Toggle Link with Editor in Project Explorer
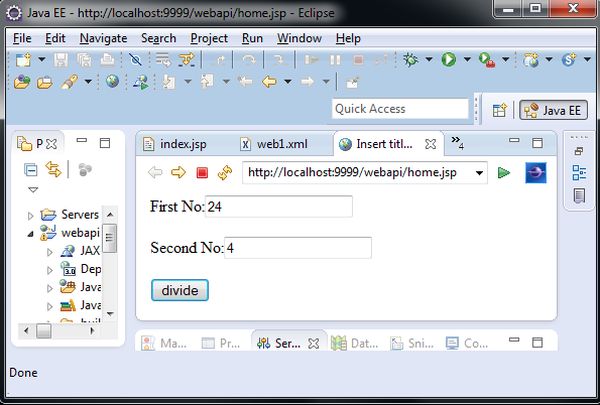Viewport: 600px width, 405px height. coord(54,169)
